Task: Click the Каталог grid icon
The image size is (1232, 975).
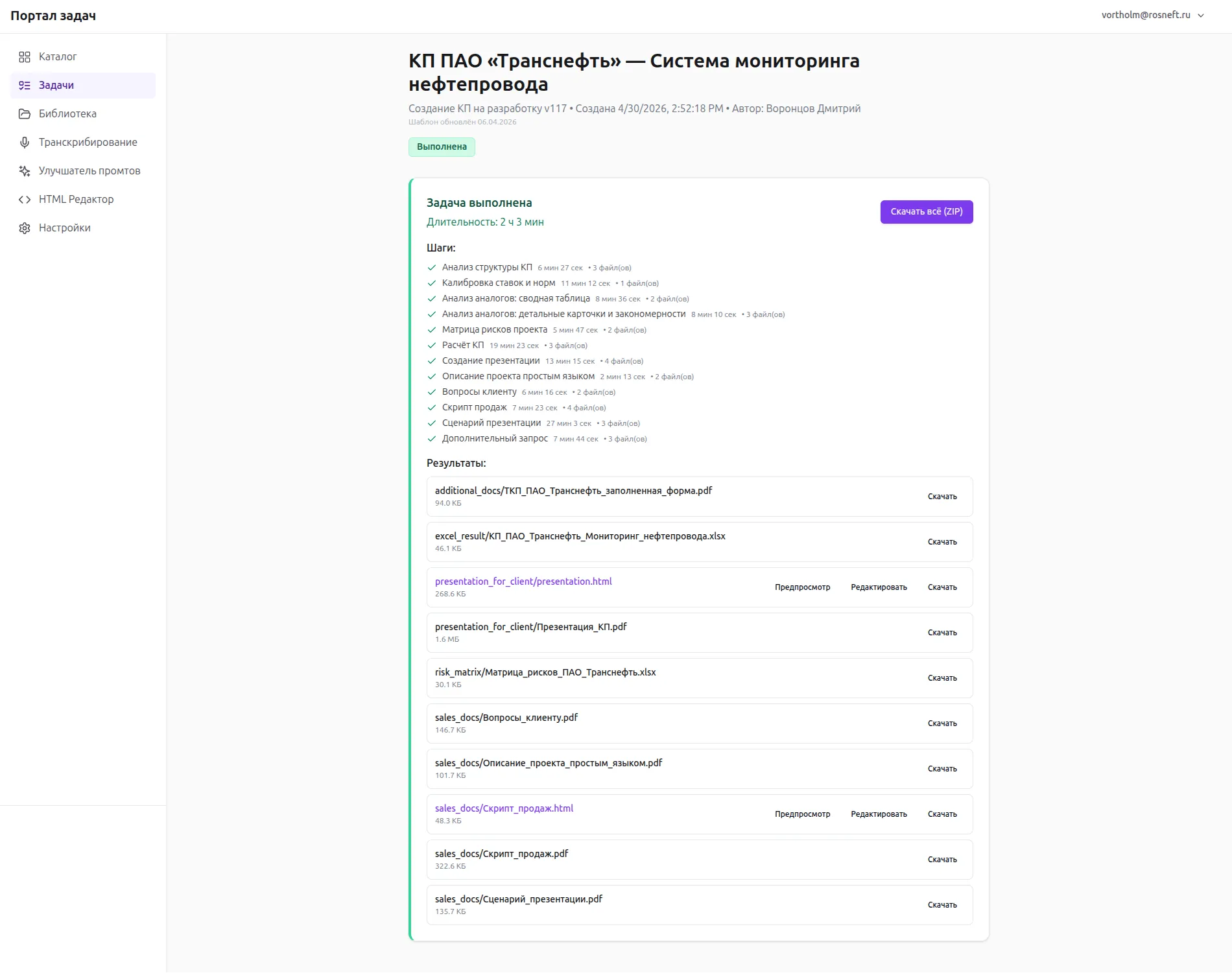Action: [x=25, y=57]
